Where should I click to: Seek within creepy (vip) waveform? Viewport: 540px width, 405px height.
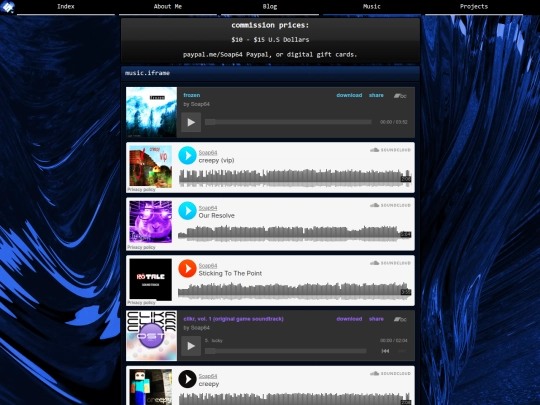(295, 178)
